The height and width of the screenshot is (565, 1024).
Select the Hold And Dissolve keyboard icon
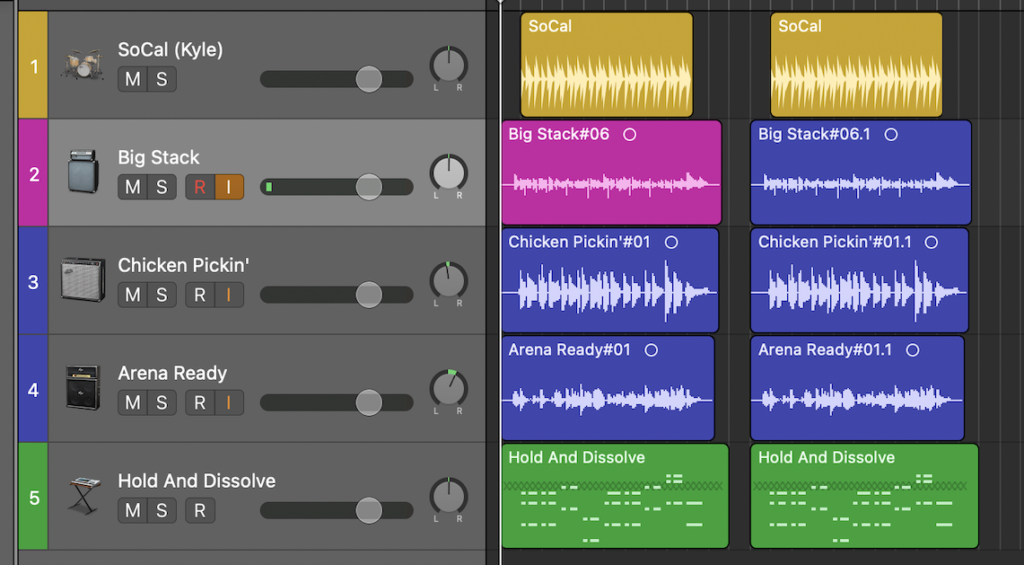[85, 496]
